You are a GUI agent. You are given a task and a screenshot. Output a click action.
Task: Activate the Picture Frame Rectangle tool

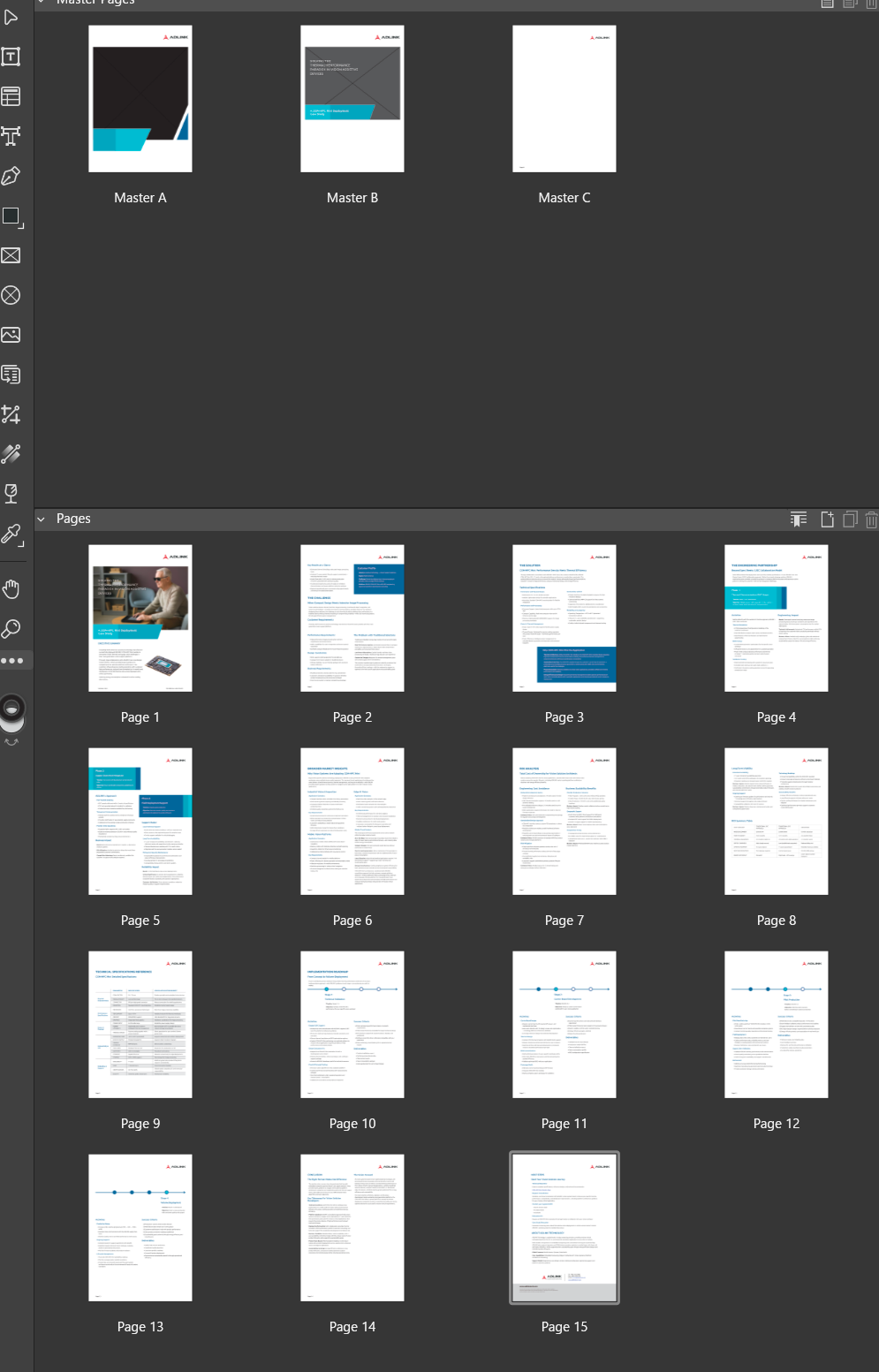click(x=11, y=255)
